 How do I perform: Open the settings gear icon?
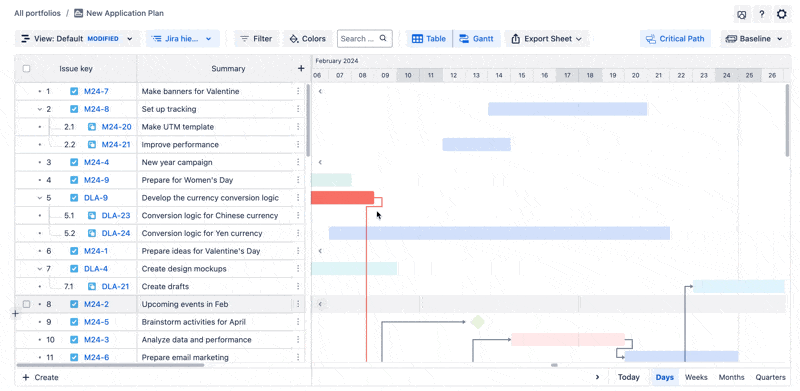(x=781, y=14)
